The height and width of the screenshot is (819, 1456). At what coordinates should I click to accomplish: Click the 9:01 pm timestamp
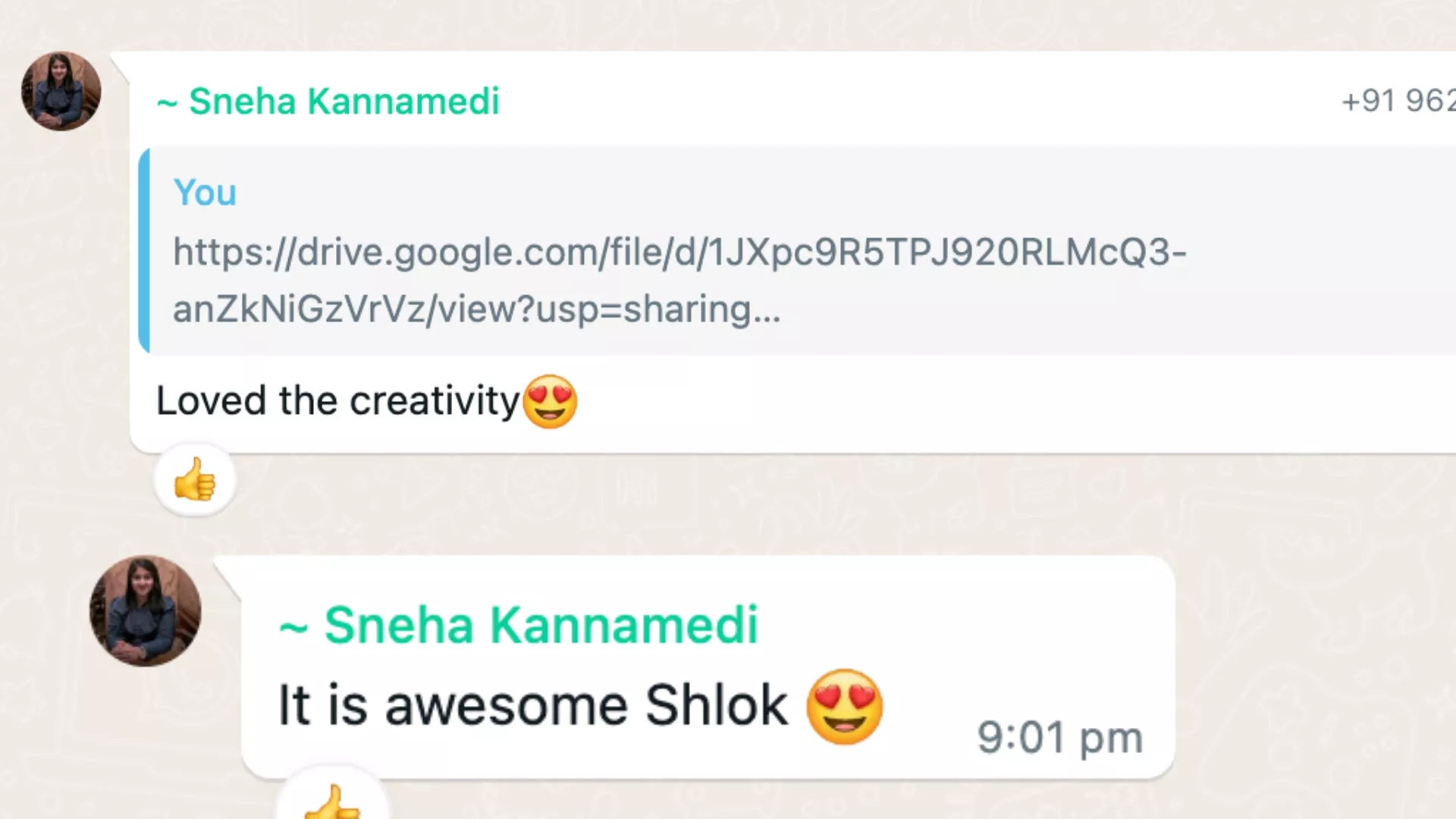(x=1059, y=738)
